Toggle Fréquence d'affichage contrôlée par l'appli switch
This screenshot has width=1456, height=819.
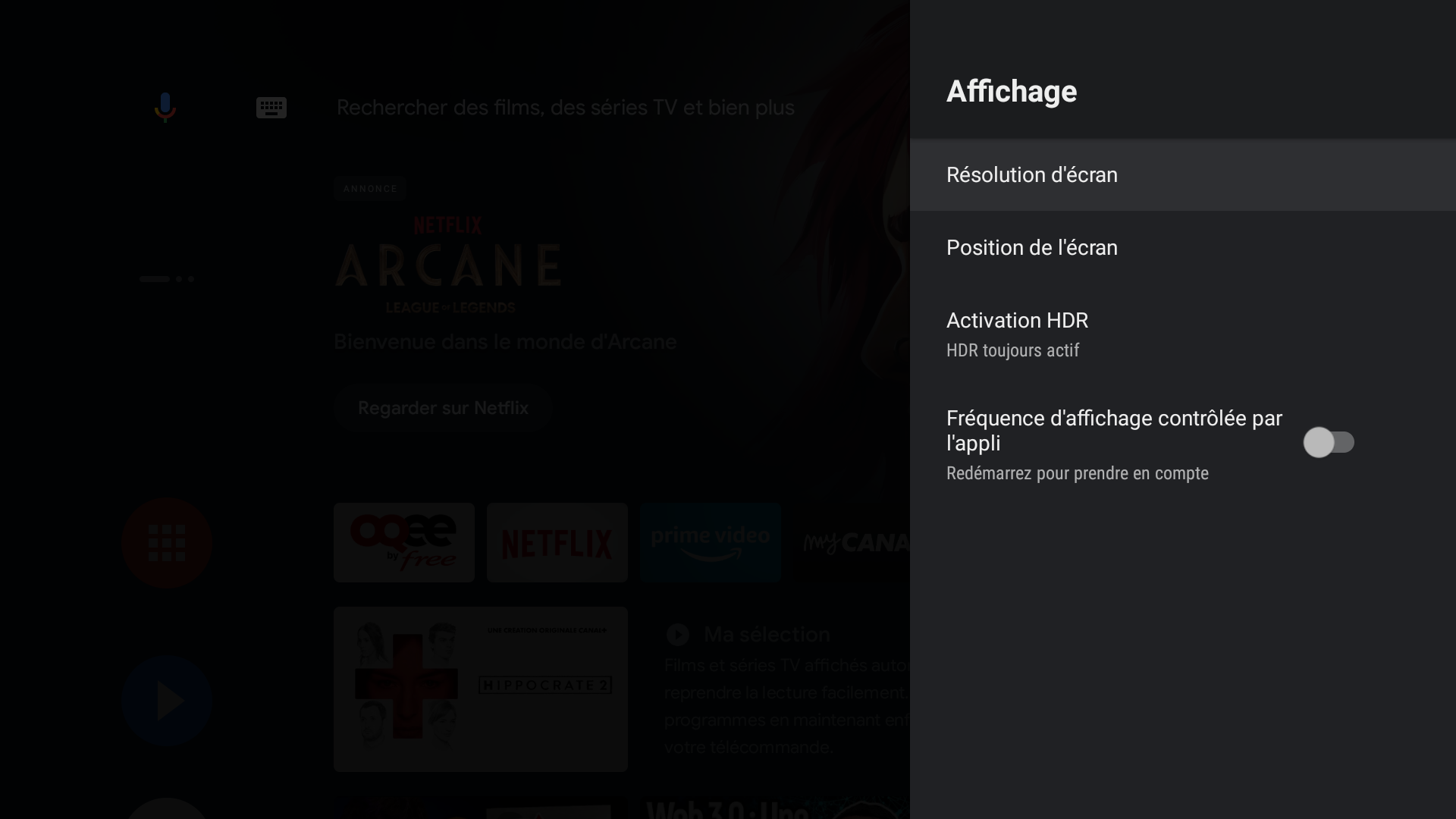pos(1329,442)
